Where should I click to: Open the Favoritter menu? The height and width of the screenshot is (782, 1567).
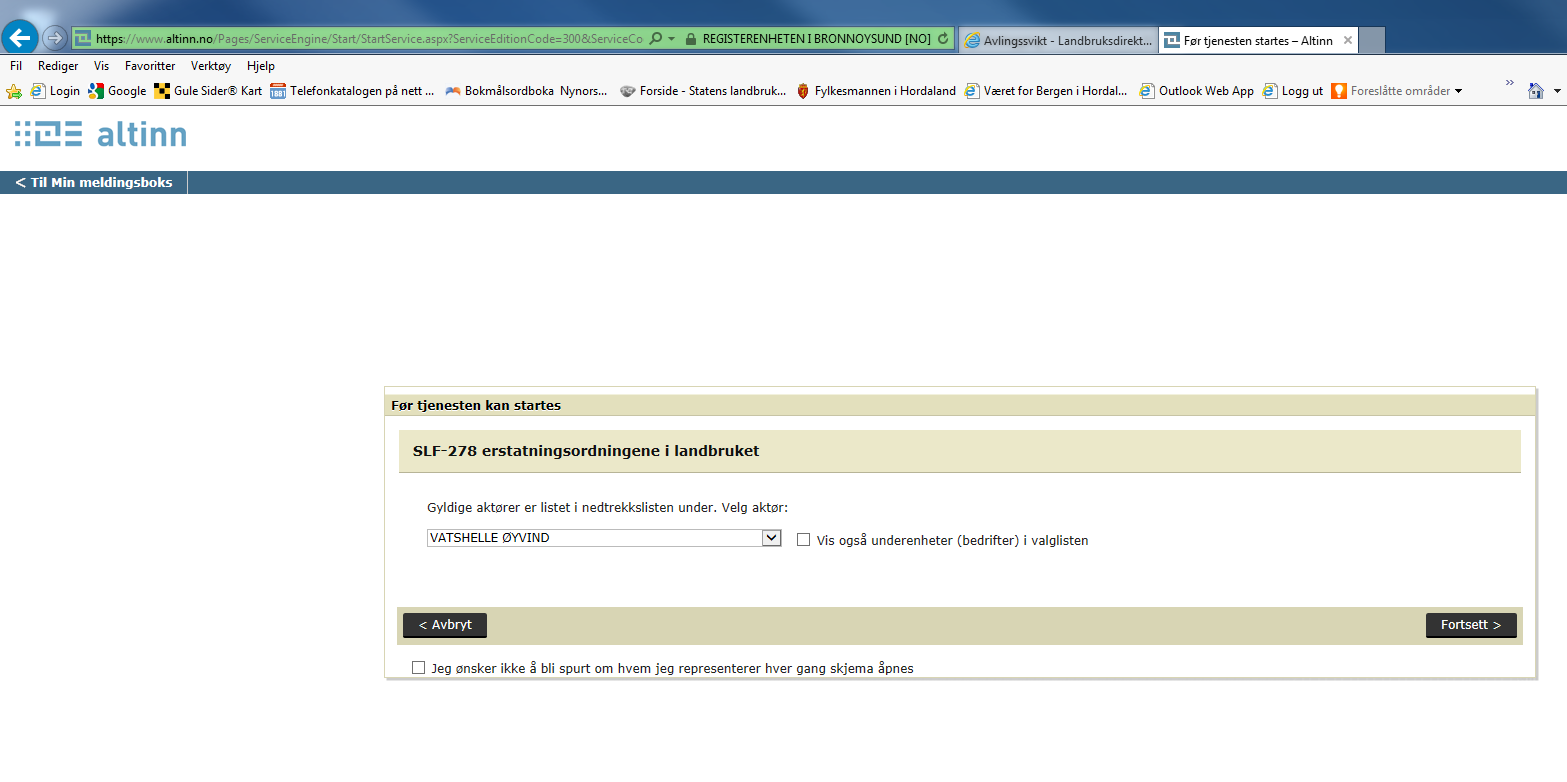point(150,65)
